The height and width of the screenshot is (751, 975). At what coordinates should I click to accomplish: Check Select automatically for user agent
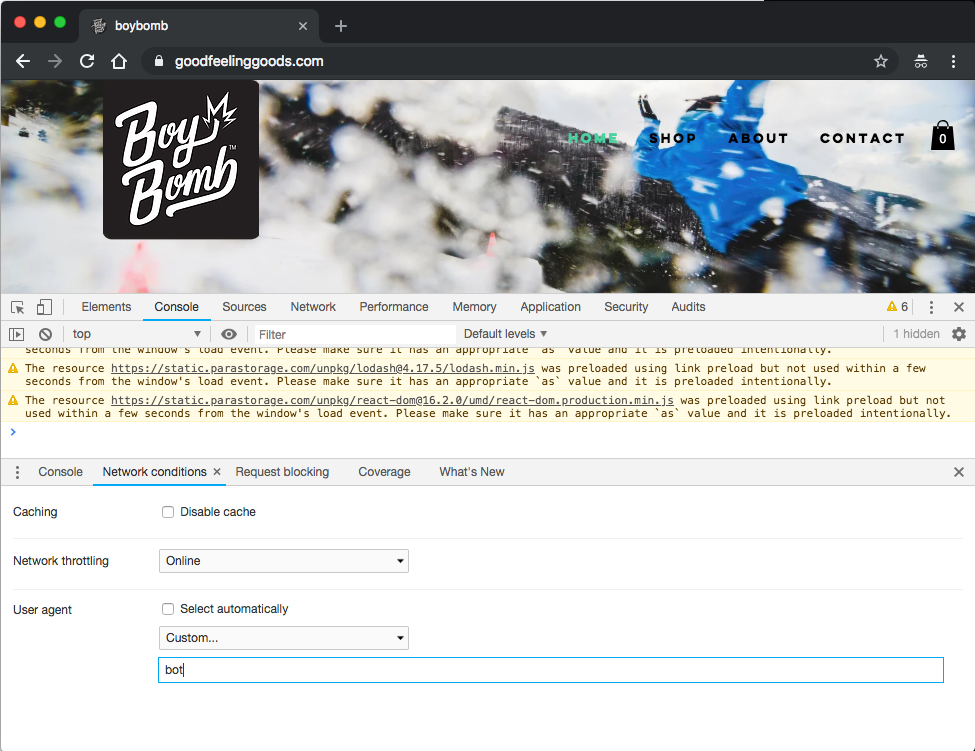pyautogui.click(x=168, y=609)
